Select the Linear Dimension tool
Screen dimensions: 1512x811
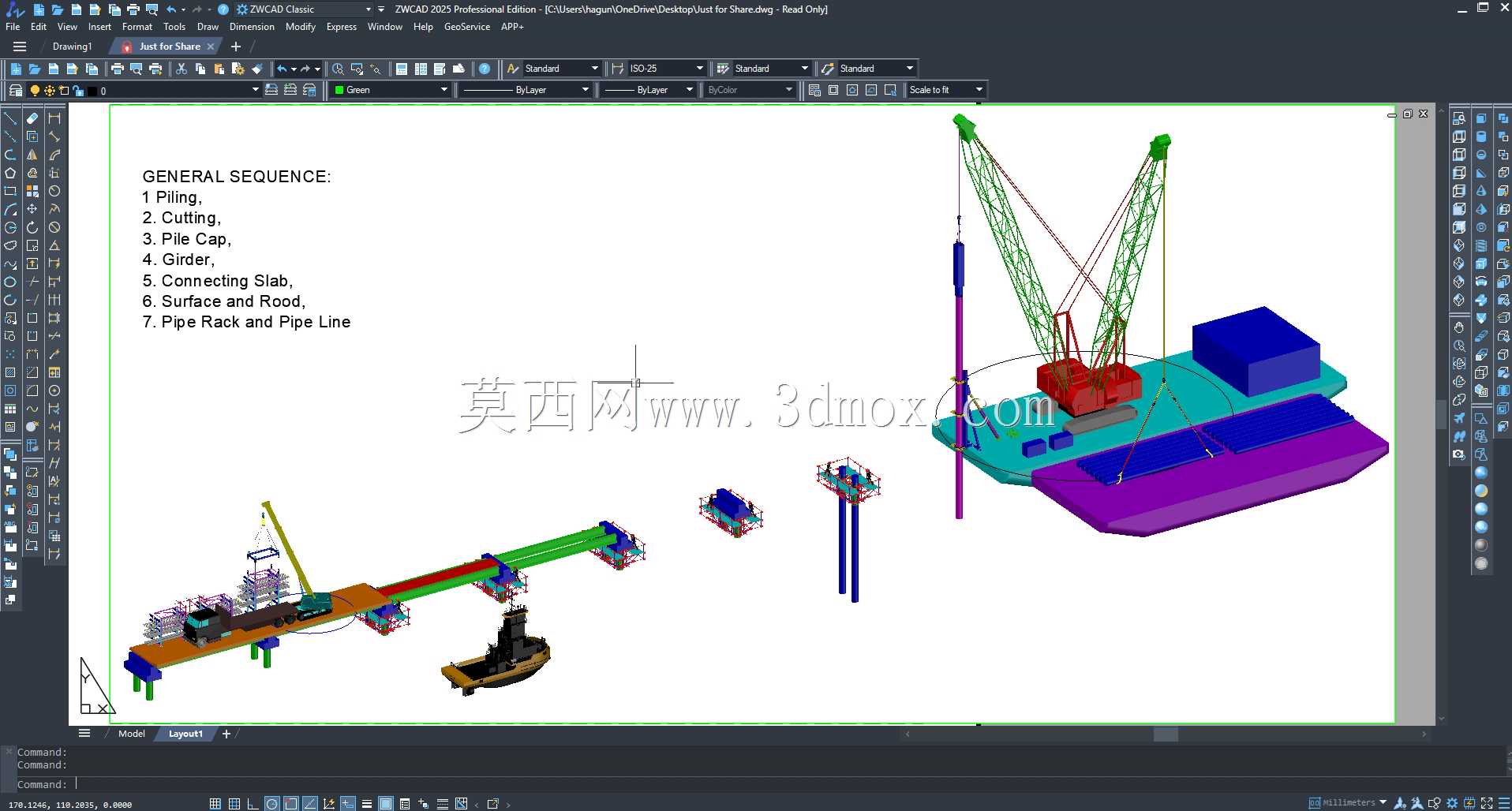click(x=54, y=118)
